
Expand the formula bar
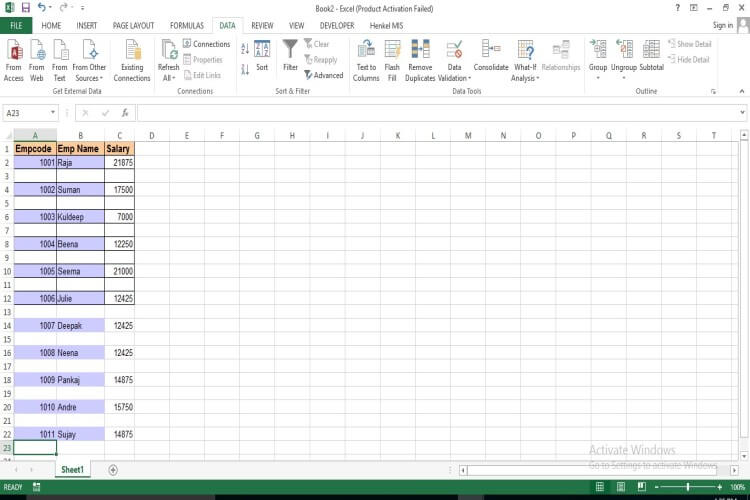coord(742,112)
